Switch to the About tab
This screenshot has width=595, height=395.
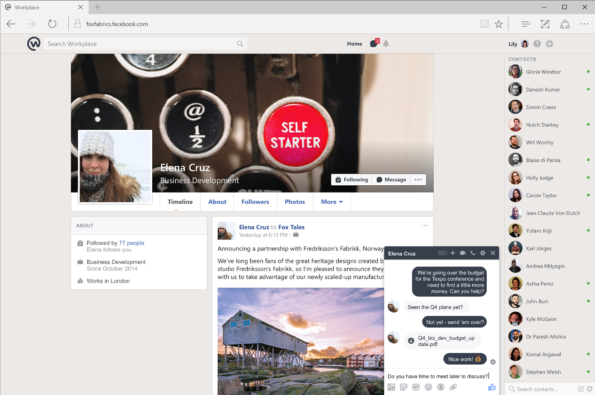217,202
